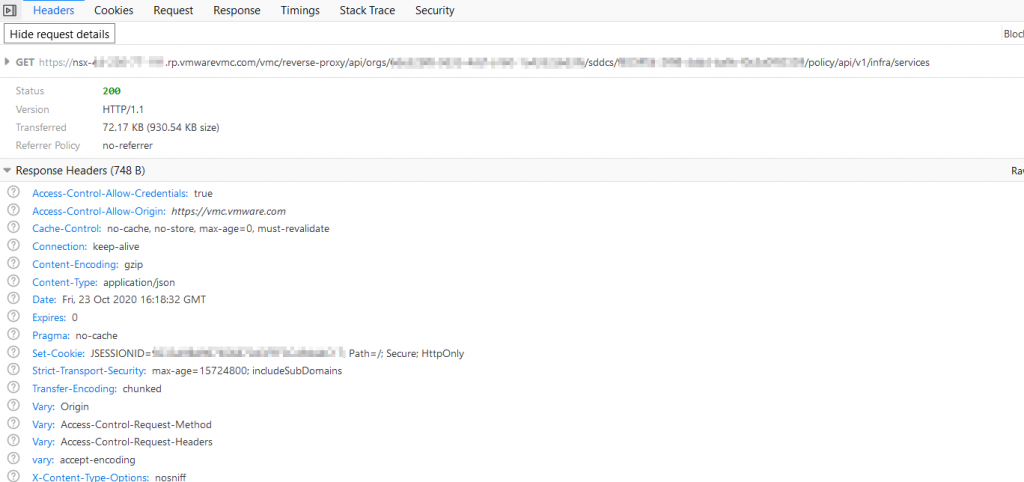The width and height of the screenshot is (1024, 482).
Task: Click the toggle panel icon left of Headers tab
Action: [9, 10]
